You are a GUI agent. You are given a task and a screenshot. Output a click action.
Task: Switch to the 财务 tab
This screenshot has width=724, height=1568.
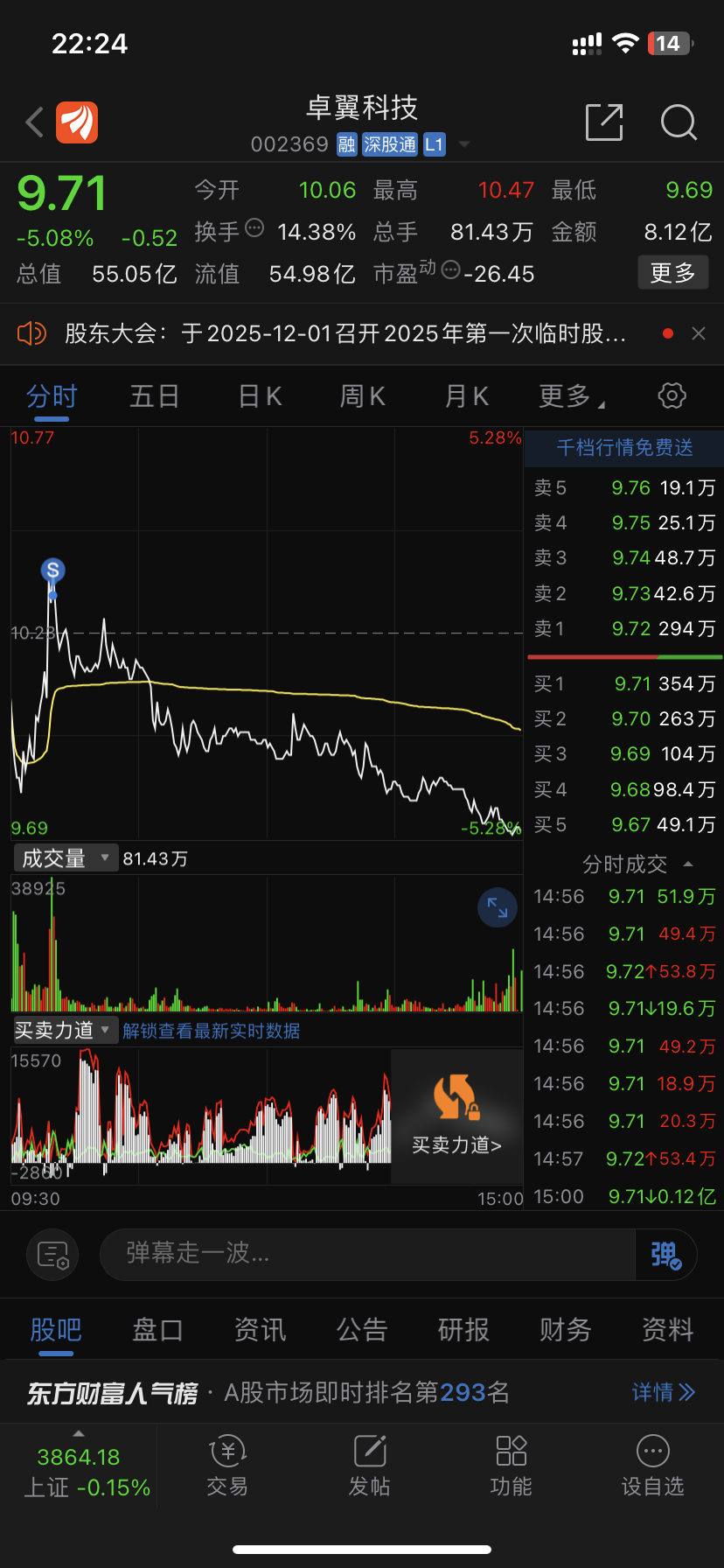(x=566, y=1330)
